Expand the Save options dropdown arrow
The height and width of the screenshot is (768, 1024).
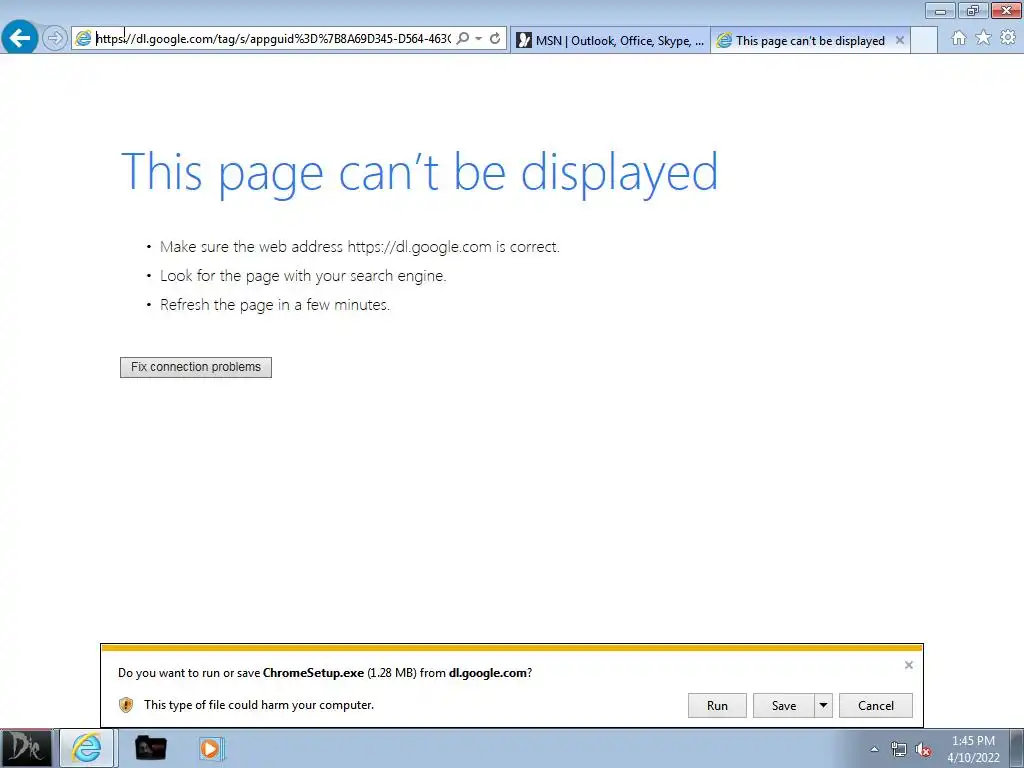point(824,705)
